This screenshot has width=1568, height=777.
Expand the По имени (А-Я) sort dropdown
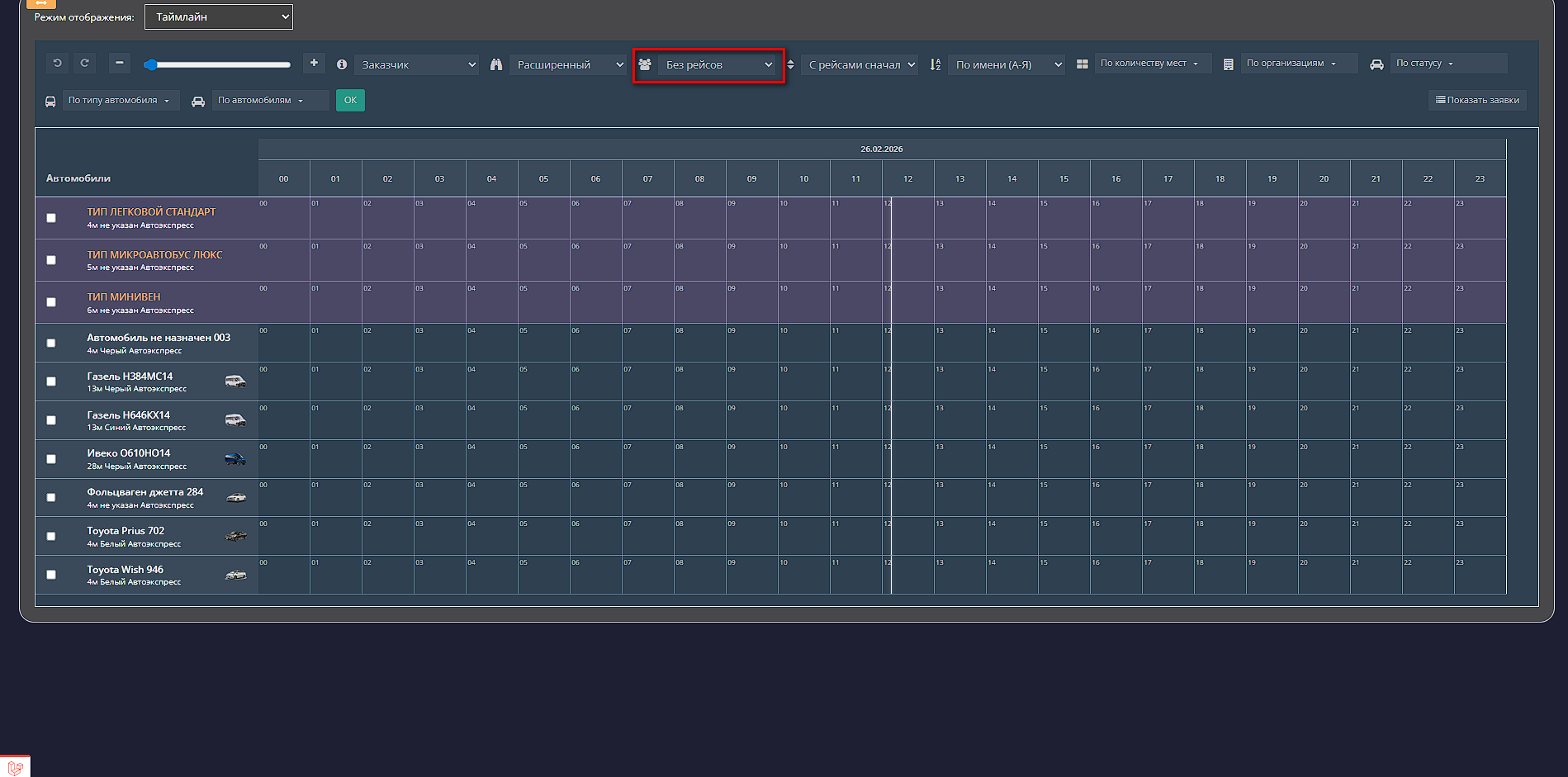click(x=1007, y=65)
